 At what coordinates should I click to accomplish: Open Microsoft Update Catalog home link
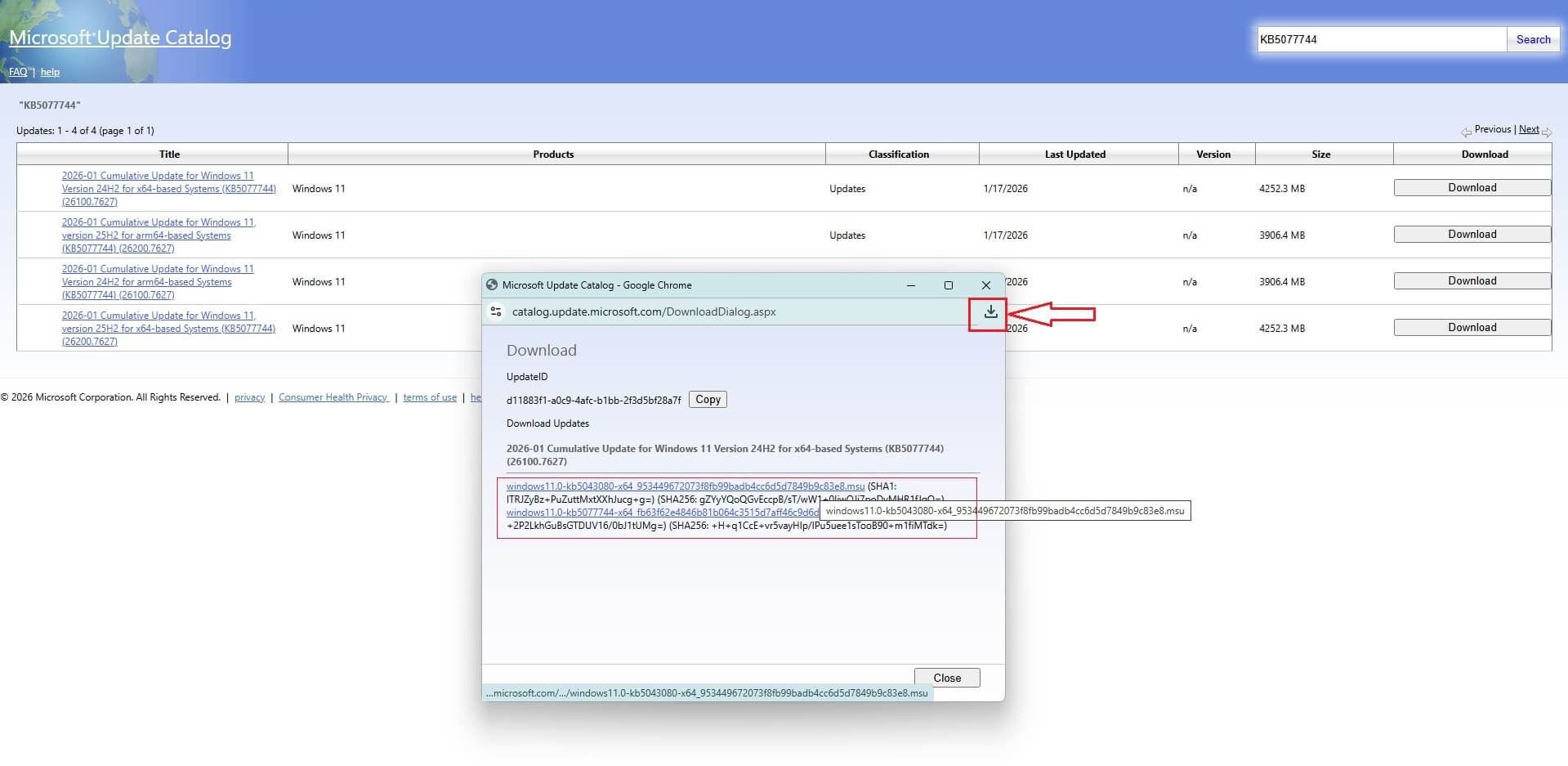click(120, 38)
